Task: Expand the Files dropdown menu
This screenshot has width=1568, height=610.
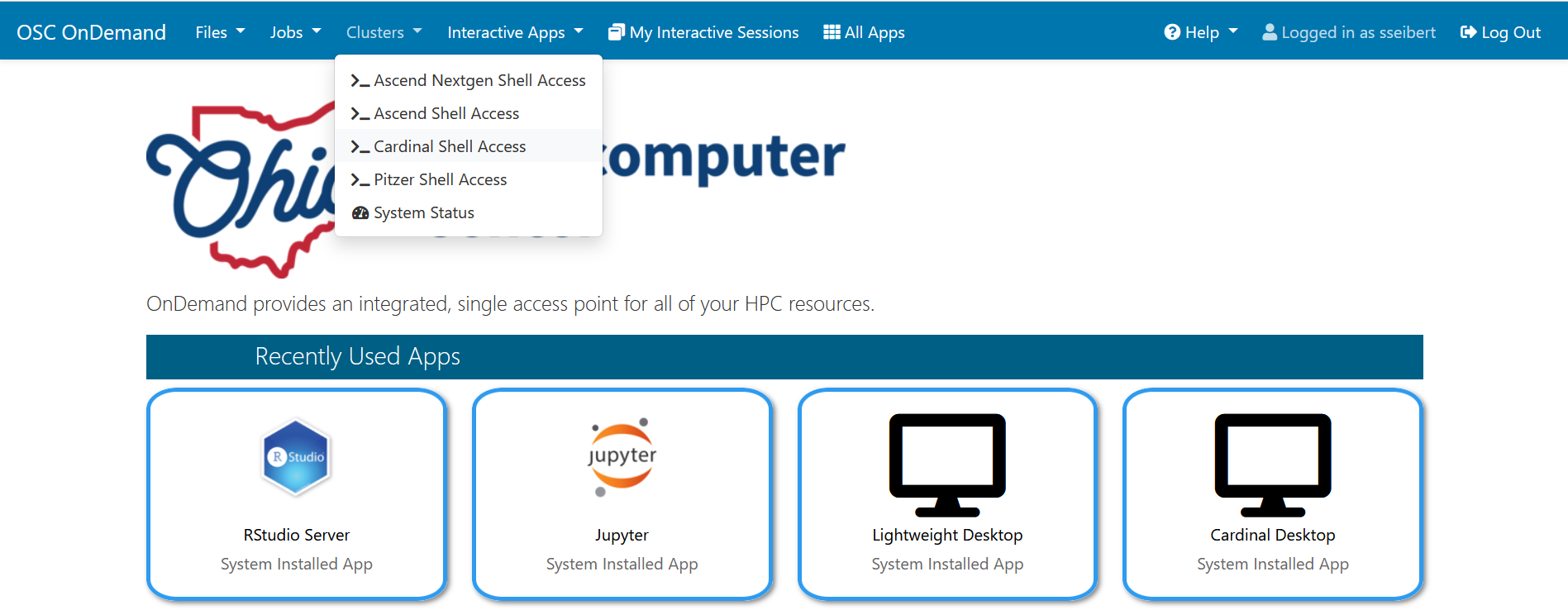Action: pos(220,32)
